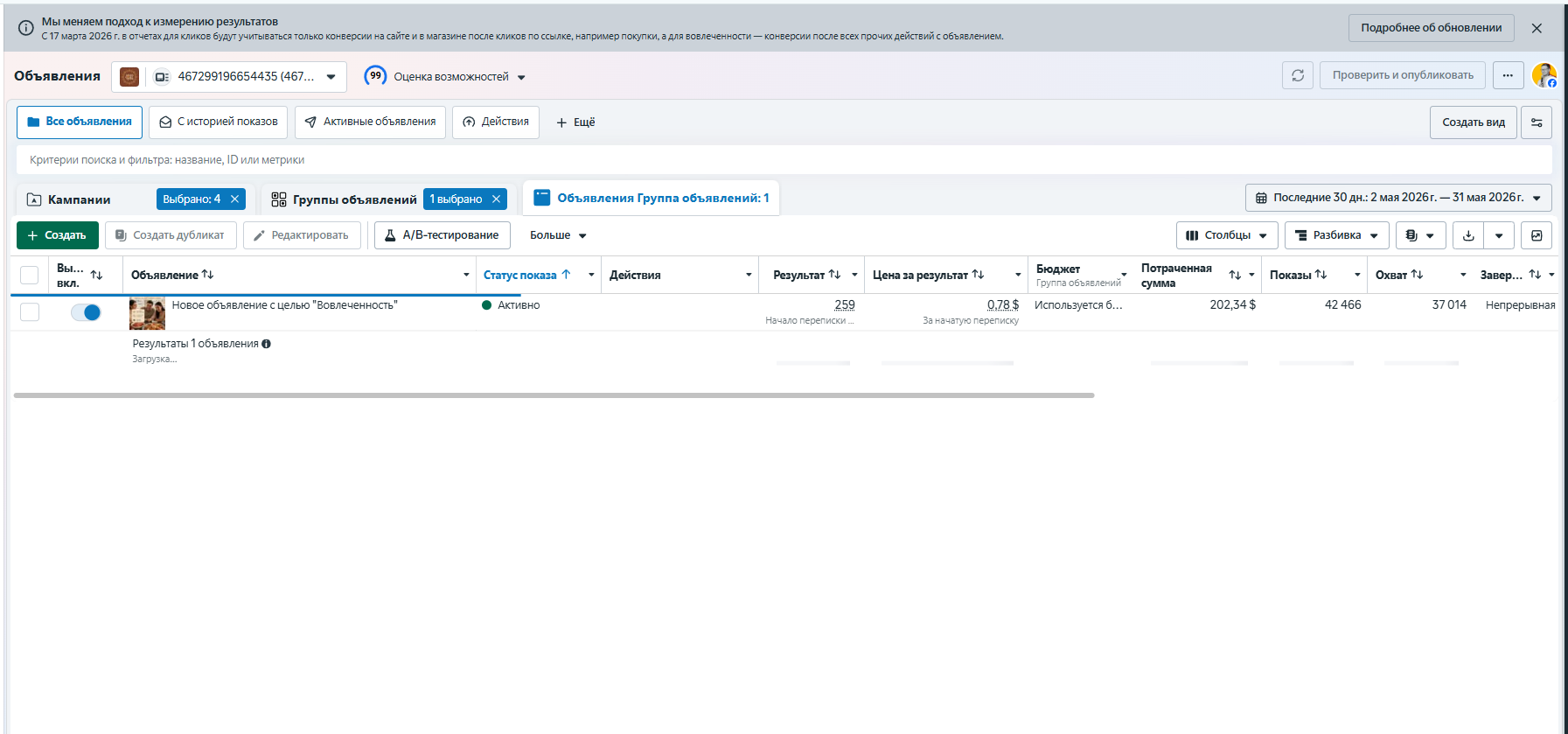
Task: Open the Budget column options arrow
Action: [1124, 275]
